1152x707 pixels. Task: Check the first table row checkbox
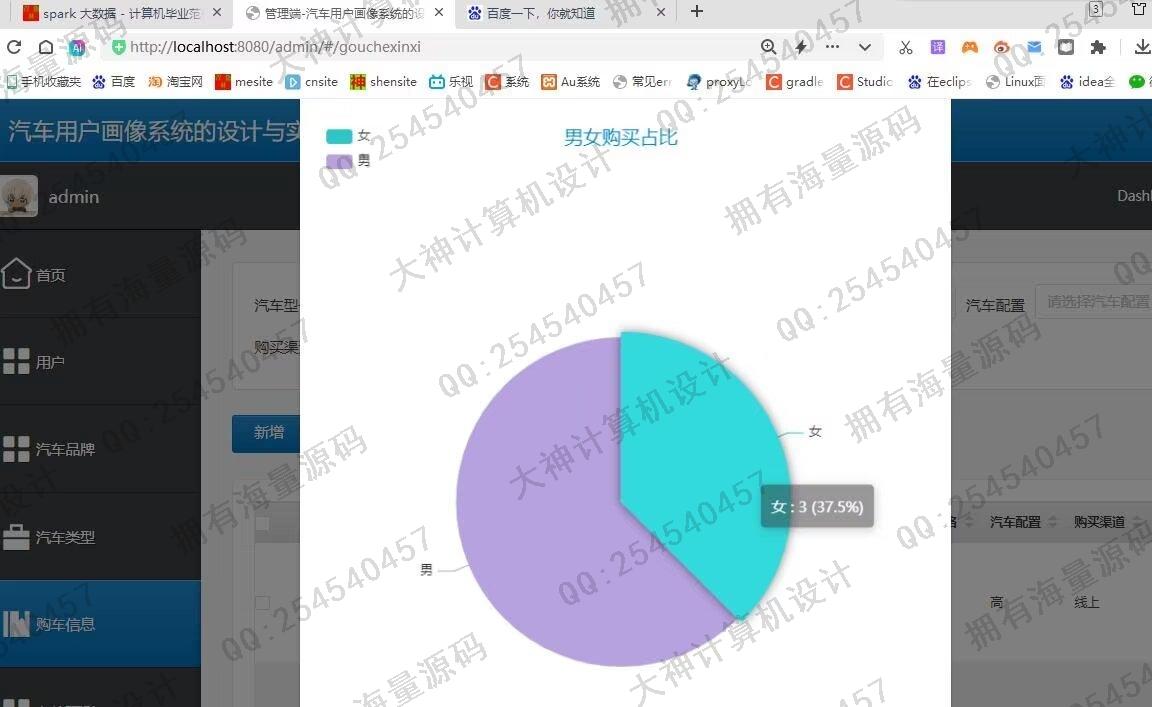[x=262, y=602]
